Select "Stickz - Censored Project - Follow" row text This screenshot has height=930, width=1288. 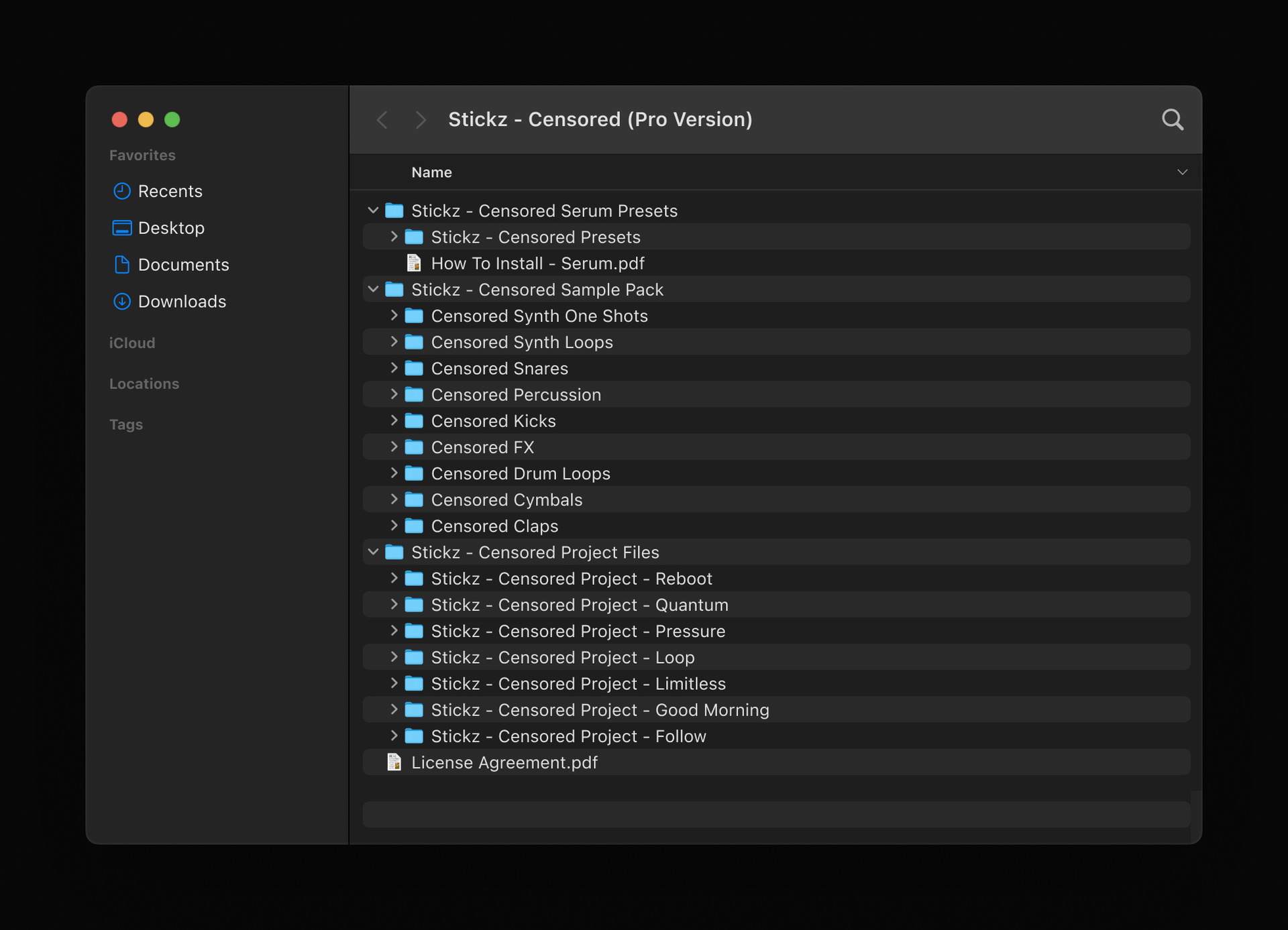pyautogui.click(x=569, y=736)
